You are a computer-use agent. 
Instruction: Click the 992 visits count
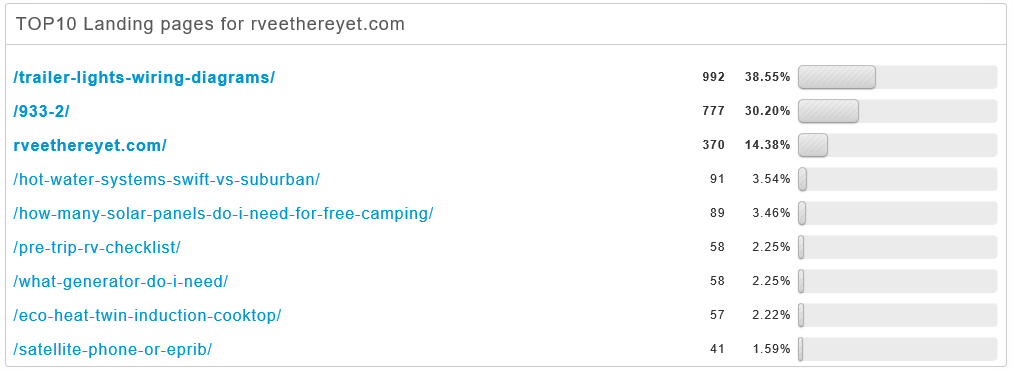point(714,77)
